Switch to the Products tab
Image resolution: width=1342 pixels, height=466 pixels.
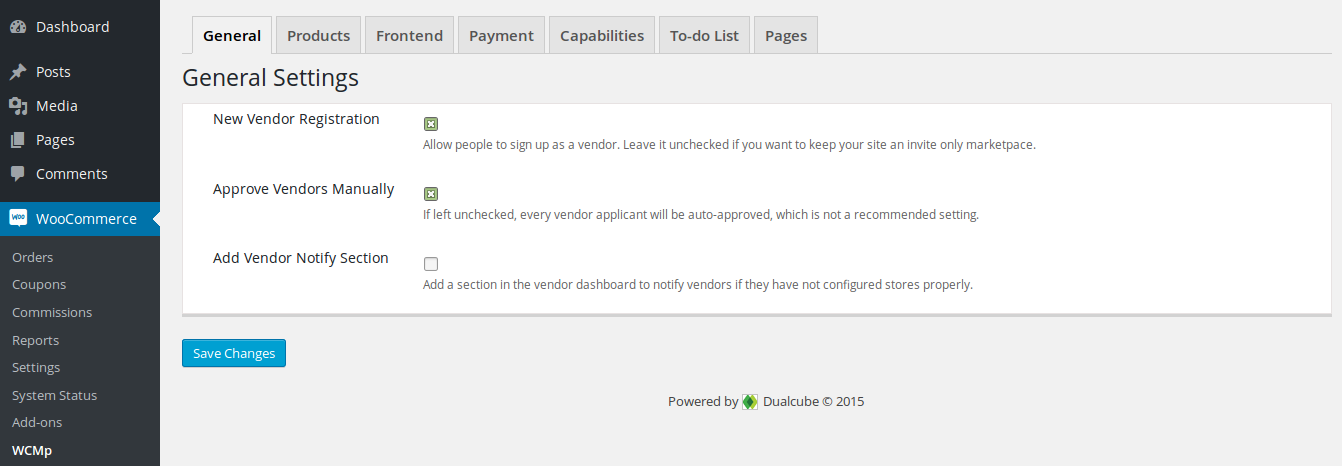pyautogui.click(x=318, y=36)
